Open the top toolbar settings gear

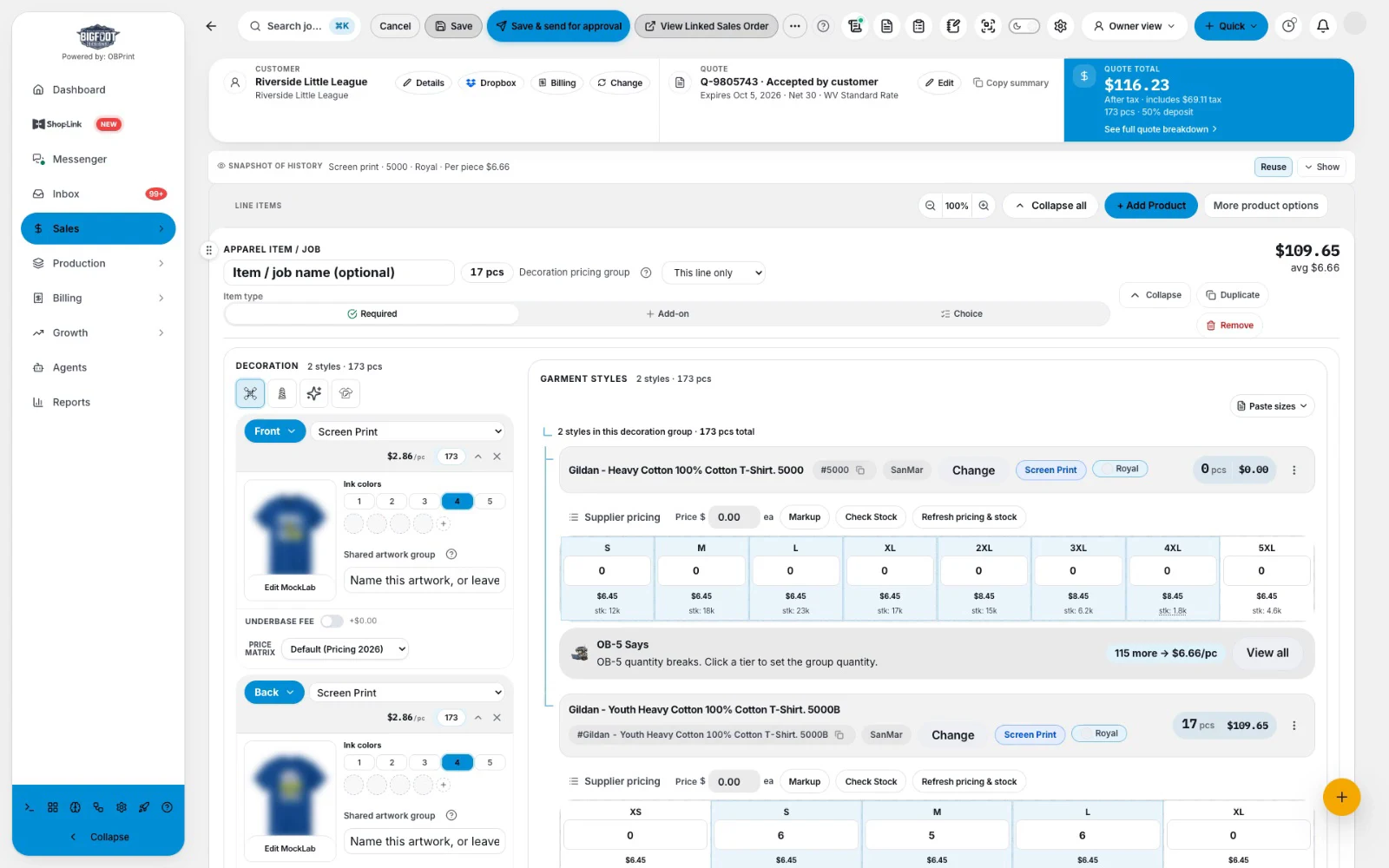tap(1060, 26)
